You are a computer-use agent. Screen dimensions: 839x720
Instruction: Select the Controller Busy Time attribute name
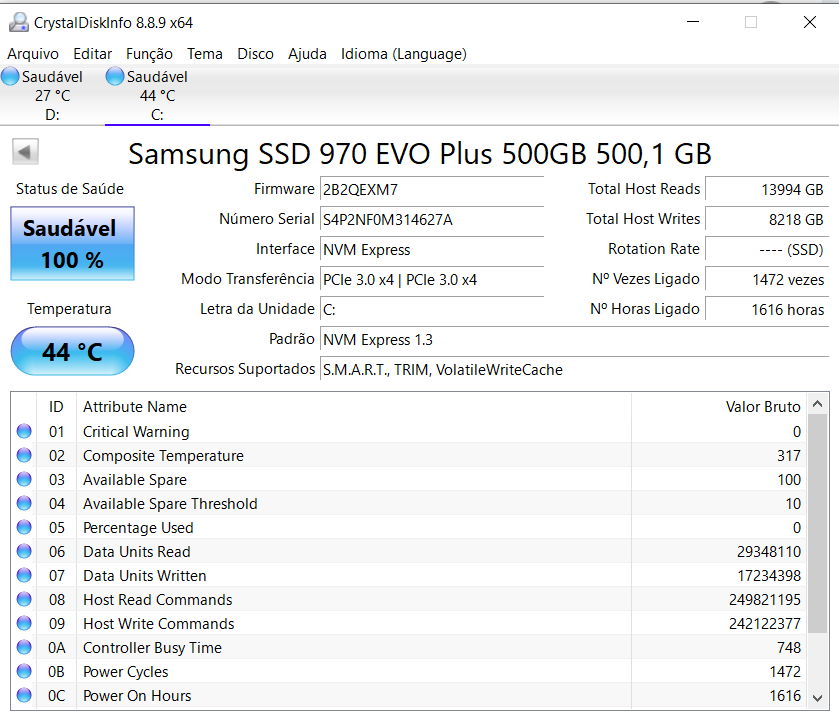coord(152,648)
